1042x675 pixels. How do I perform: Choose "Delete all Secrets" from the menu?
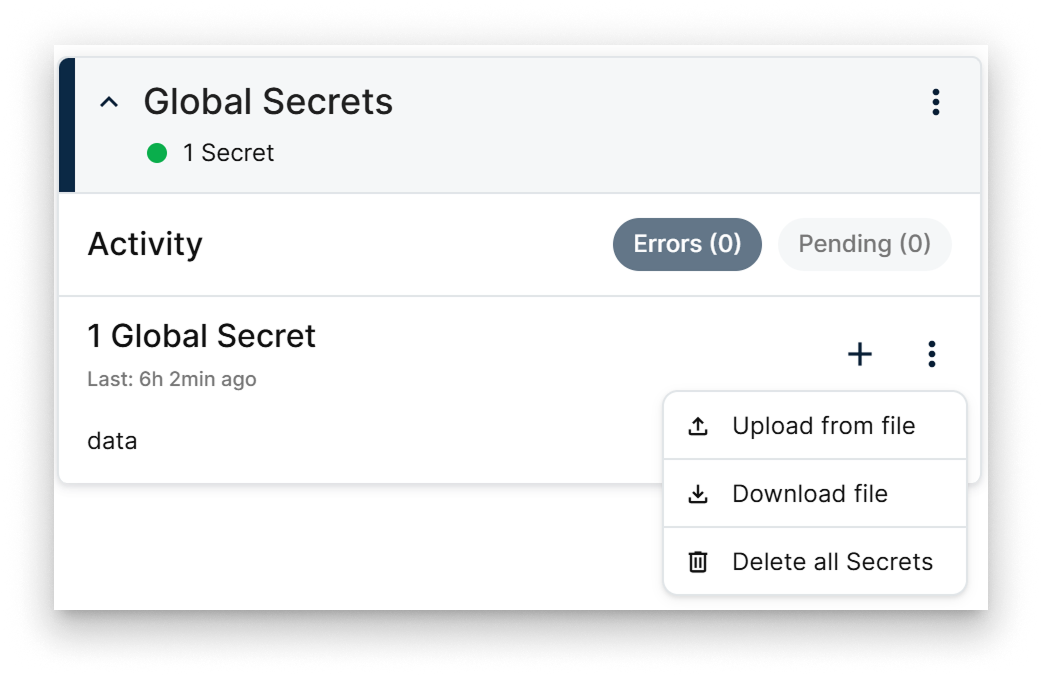pos(833,561)
